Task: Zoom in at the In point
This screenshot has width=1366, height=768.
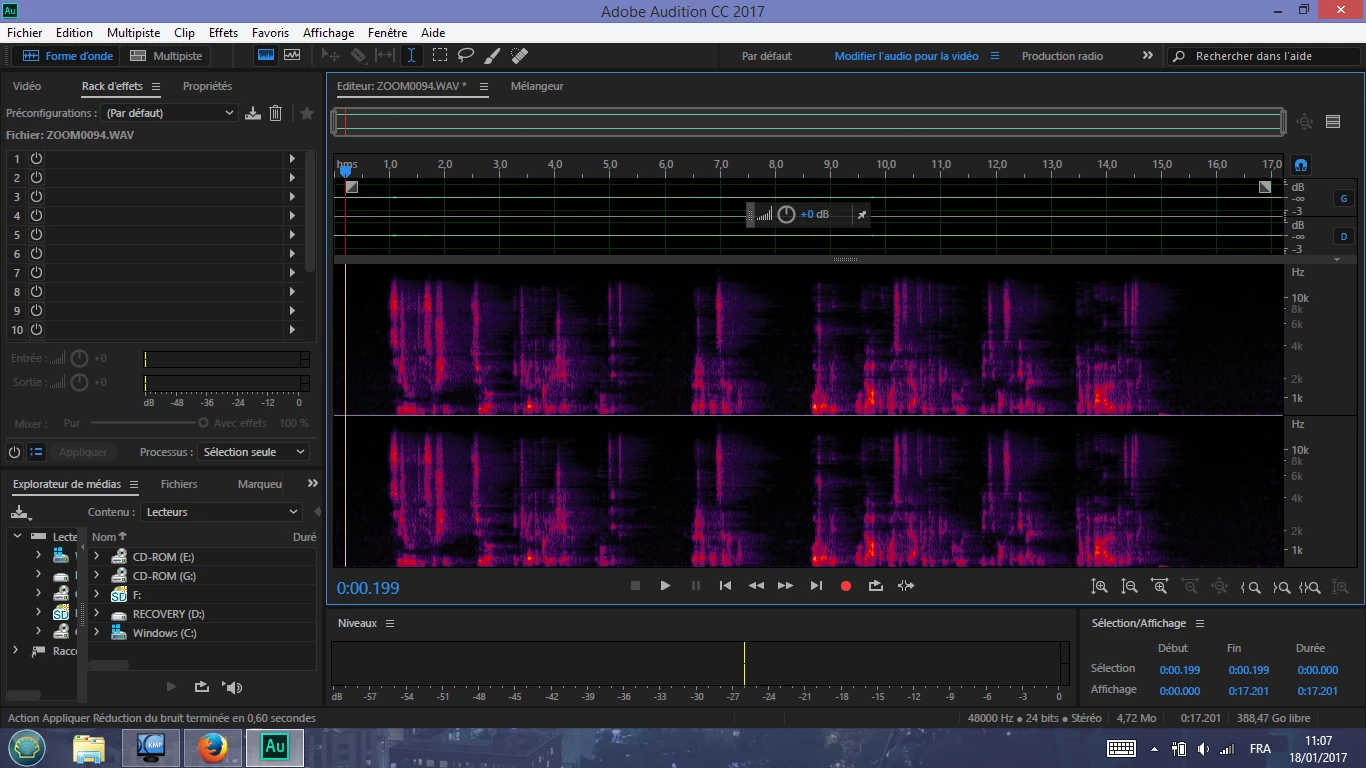Action: [1250, 587]
